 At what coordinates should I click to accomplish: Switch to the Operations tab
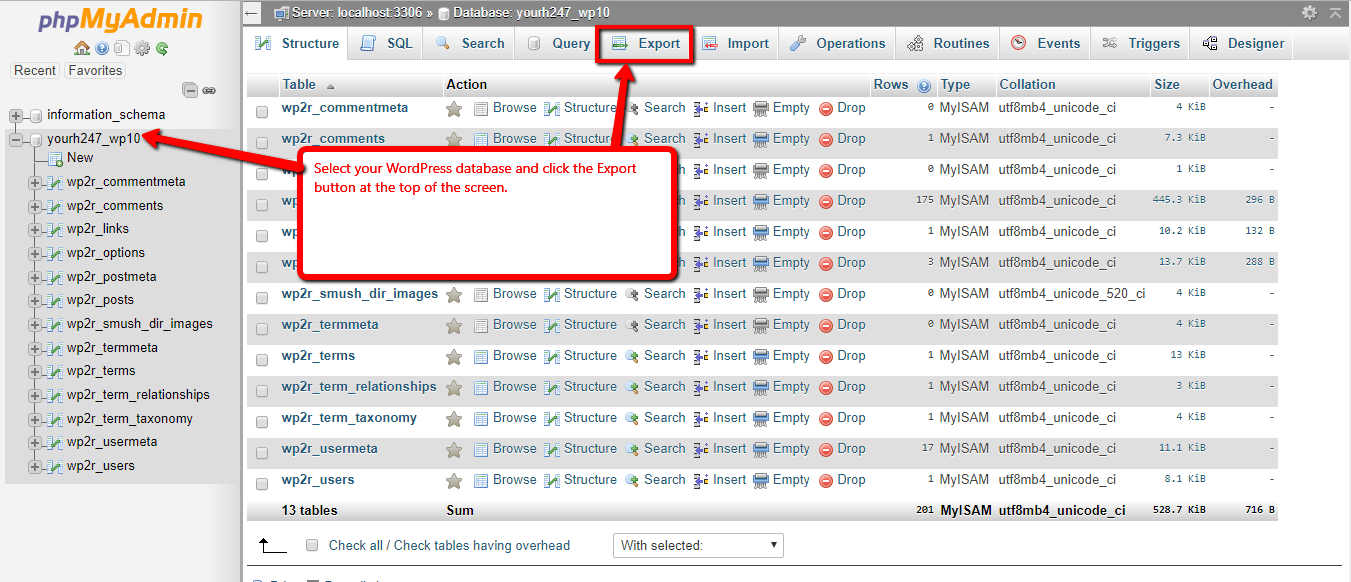(838, 44)
